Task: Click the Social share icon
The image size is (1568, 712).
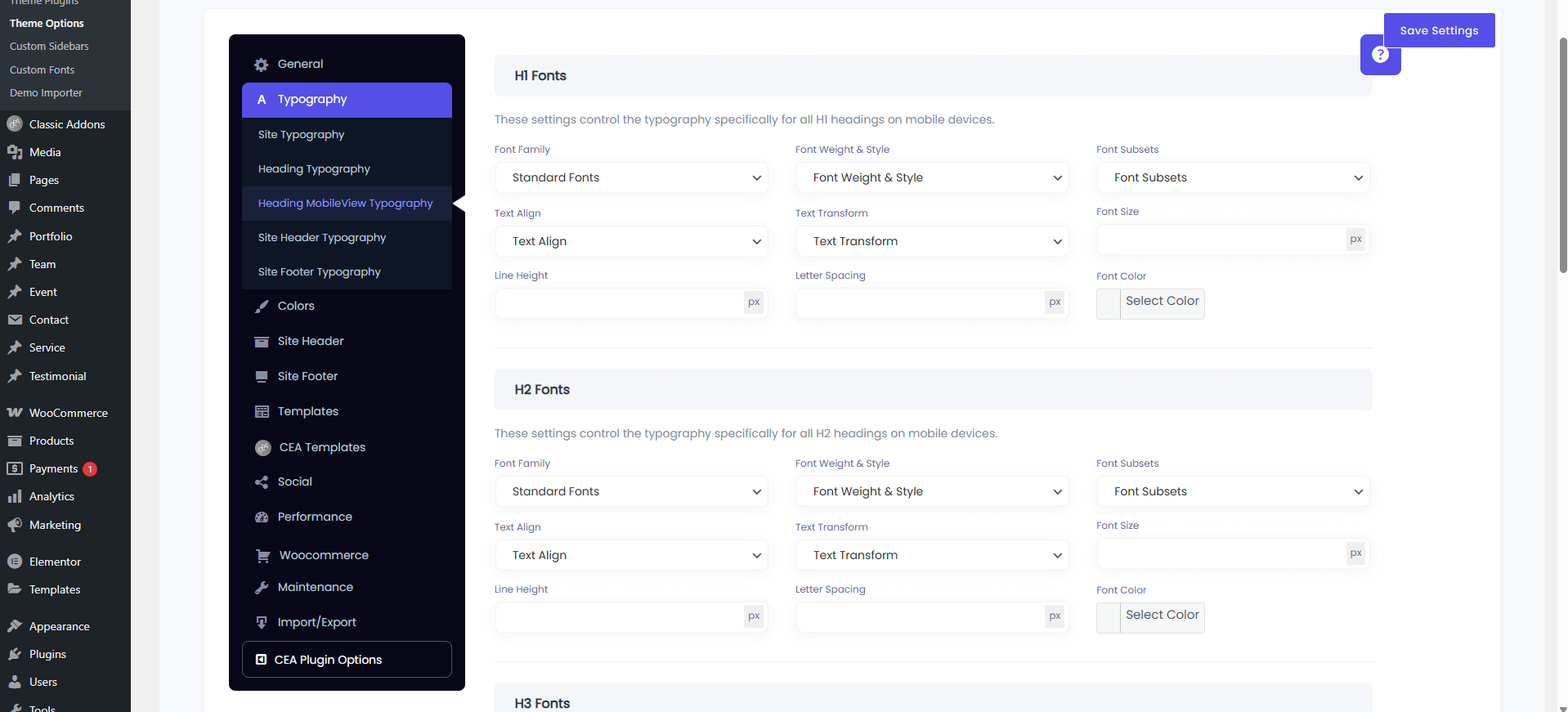Action: (262, 482)
